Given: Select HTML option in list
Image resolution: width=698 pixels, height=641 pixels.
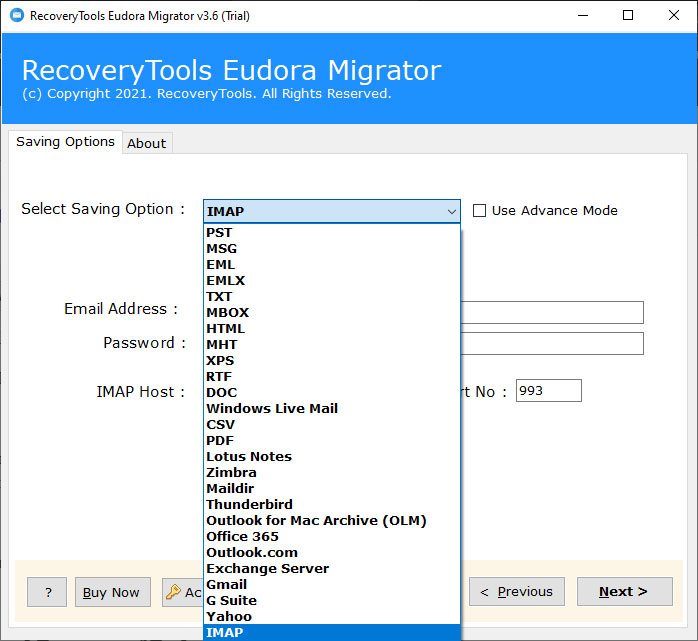Looking at the screenshot, I should point(332,329).
